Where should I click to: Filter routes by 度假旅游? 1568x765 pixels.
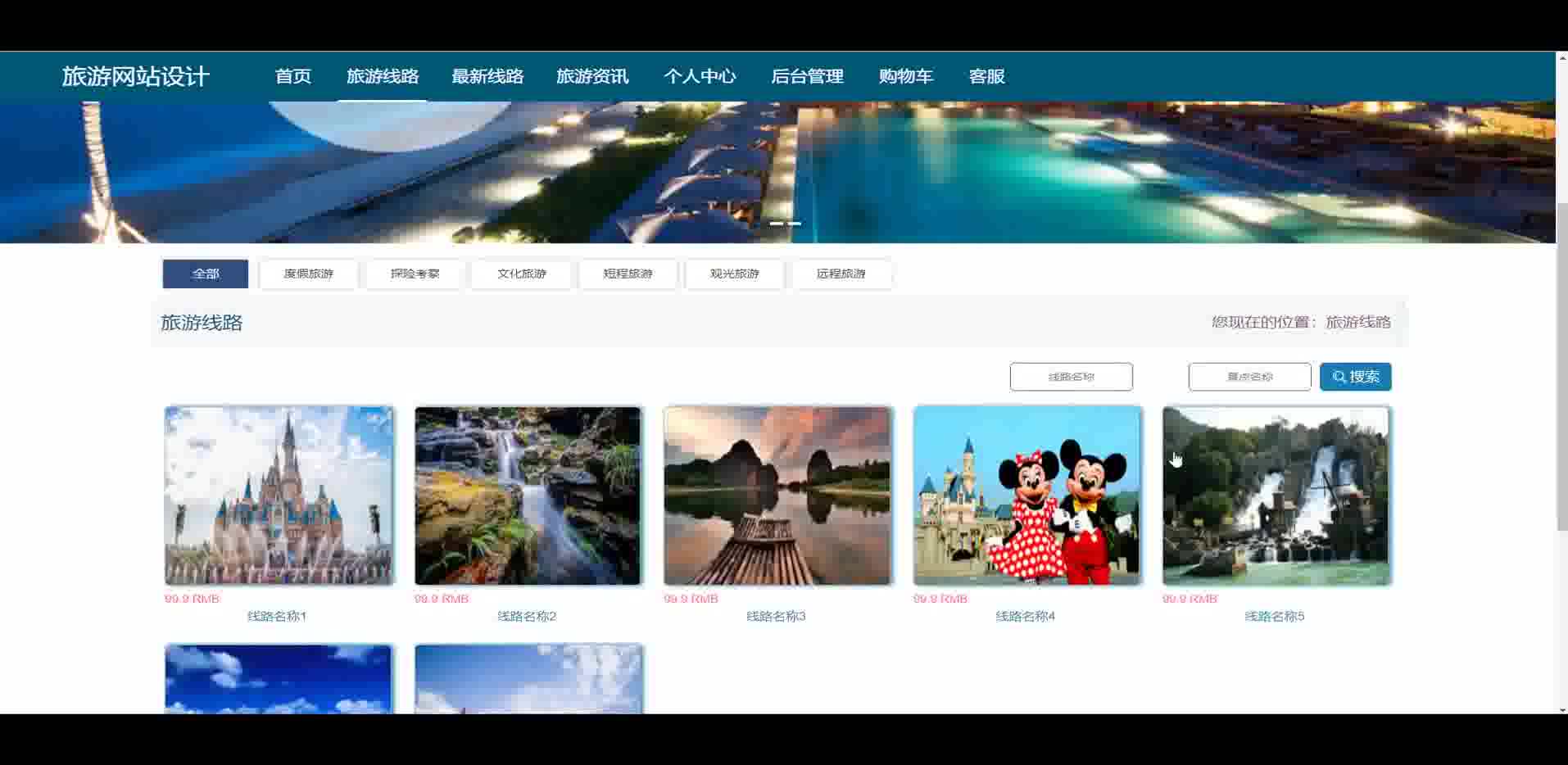click(x=309, y=274)
